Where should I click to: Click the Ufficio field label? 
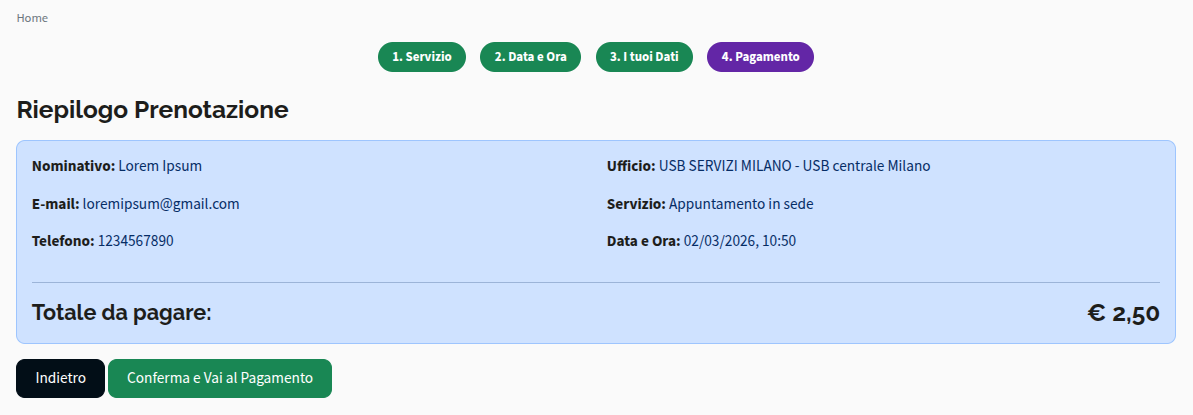coord(630,166)
